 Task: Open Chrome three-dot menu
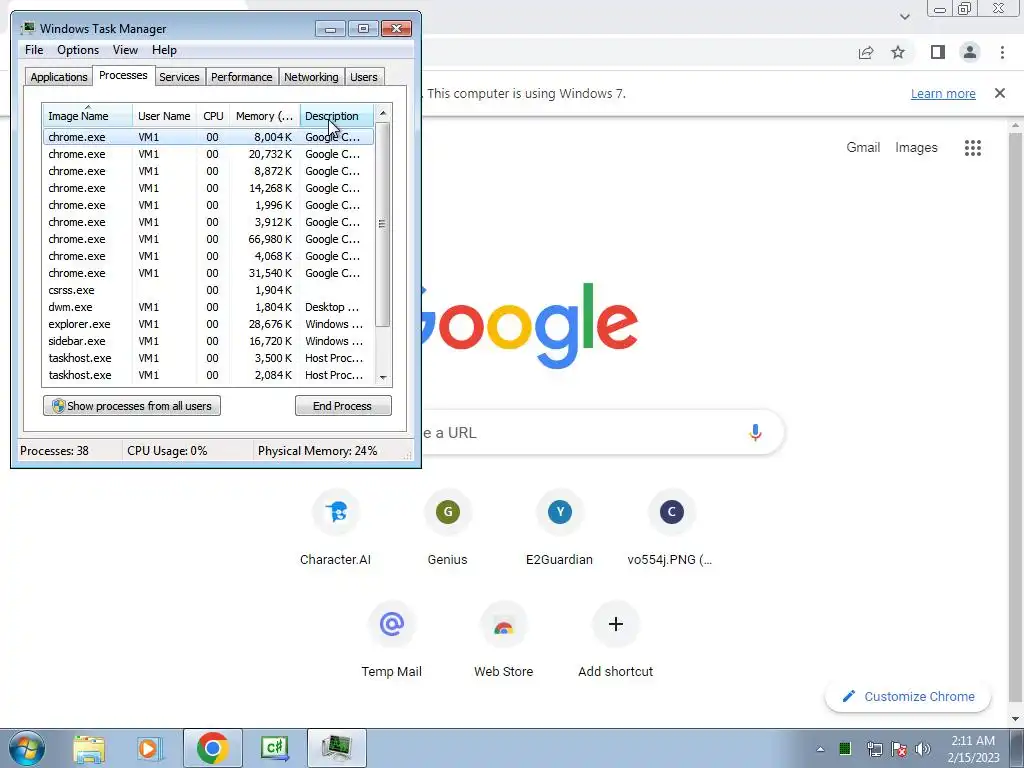(x=1002, y=52)
